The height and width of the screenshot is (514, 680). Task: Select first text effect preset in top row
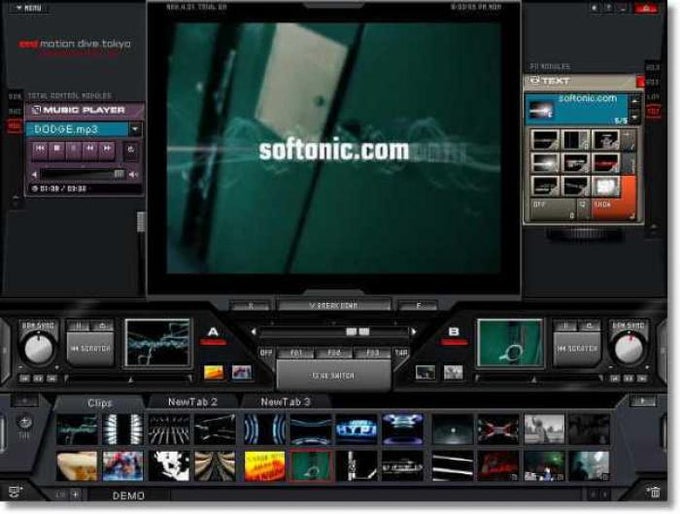click(x=545, y=141)
